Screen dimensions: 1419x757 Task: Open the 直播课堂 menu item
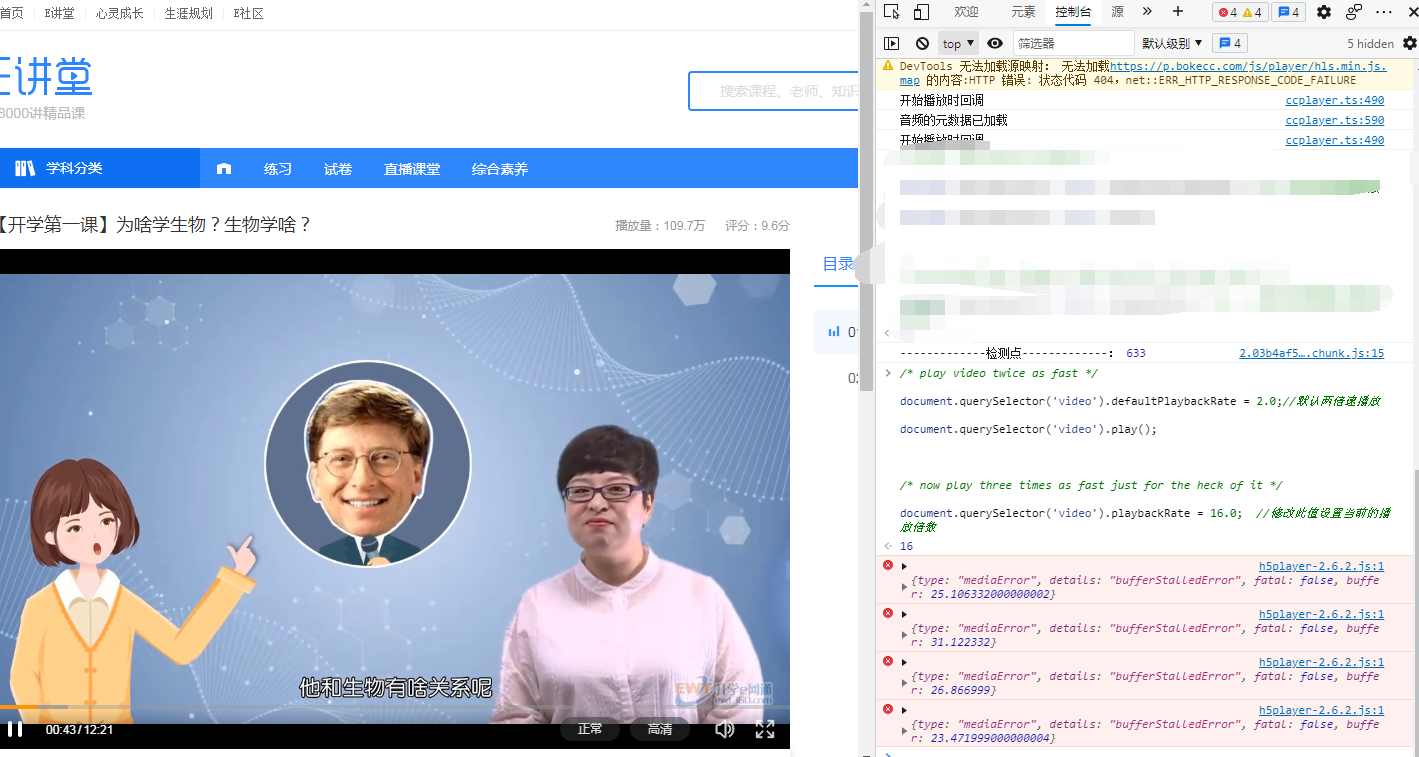tap(413, 169)
